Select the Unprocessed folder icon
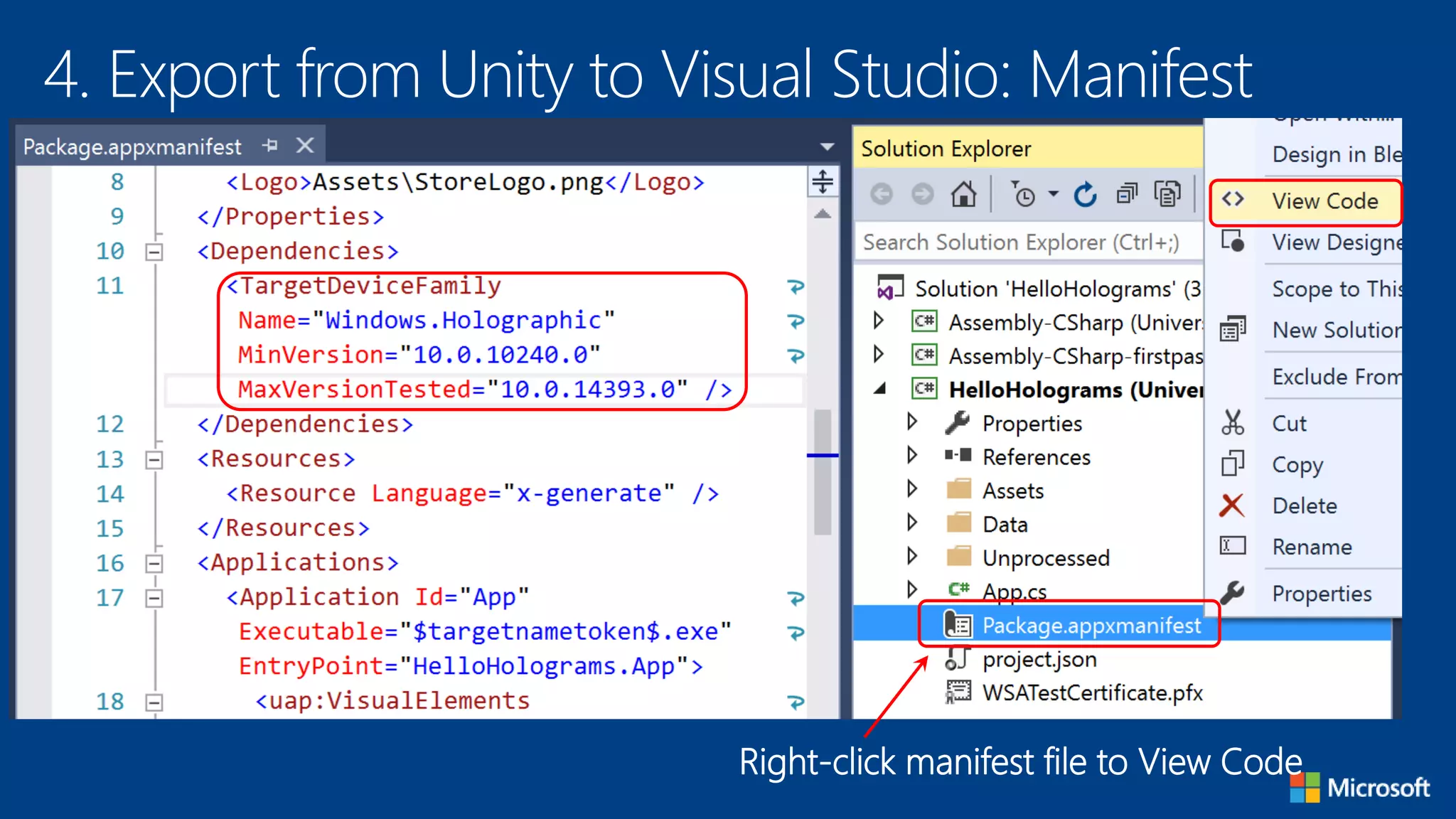This screenshot has width=1456, height=819. point(959,556)
